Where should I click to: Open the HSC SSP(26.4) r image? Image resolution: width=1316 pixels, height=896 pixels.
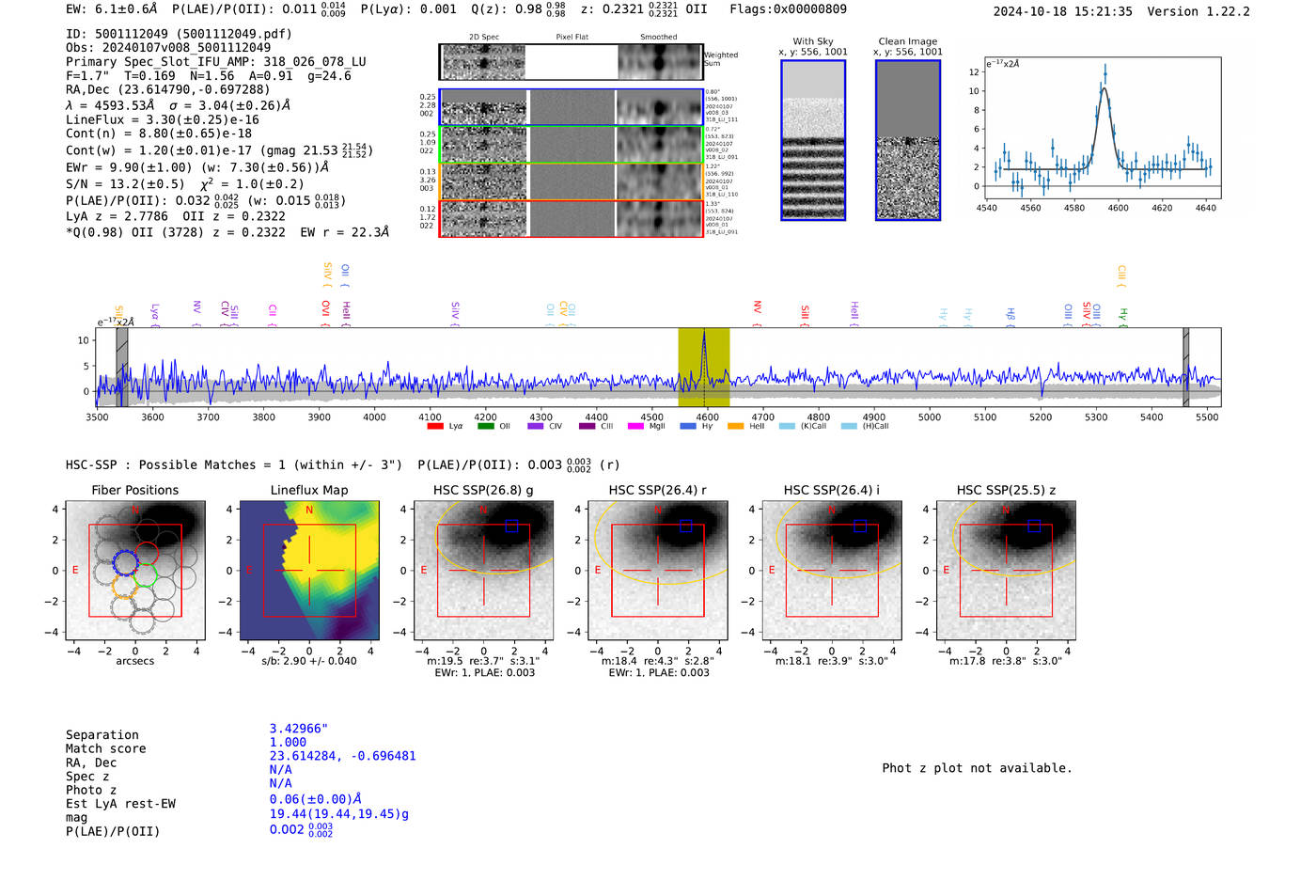[658, 570]
